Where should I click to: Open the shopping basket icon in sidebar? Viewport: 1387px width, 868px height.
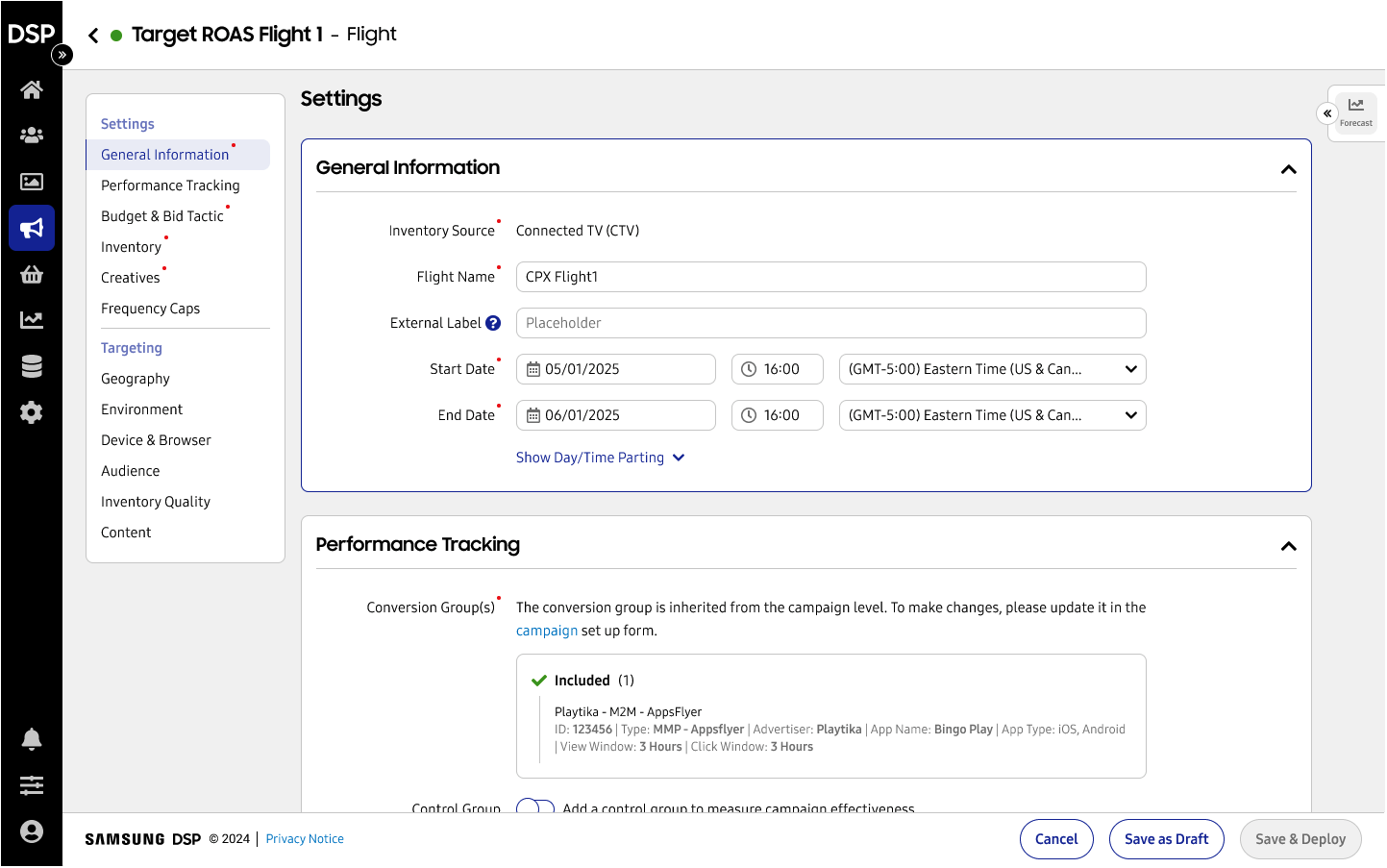point(32,275)
